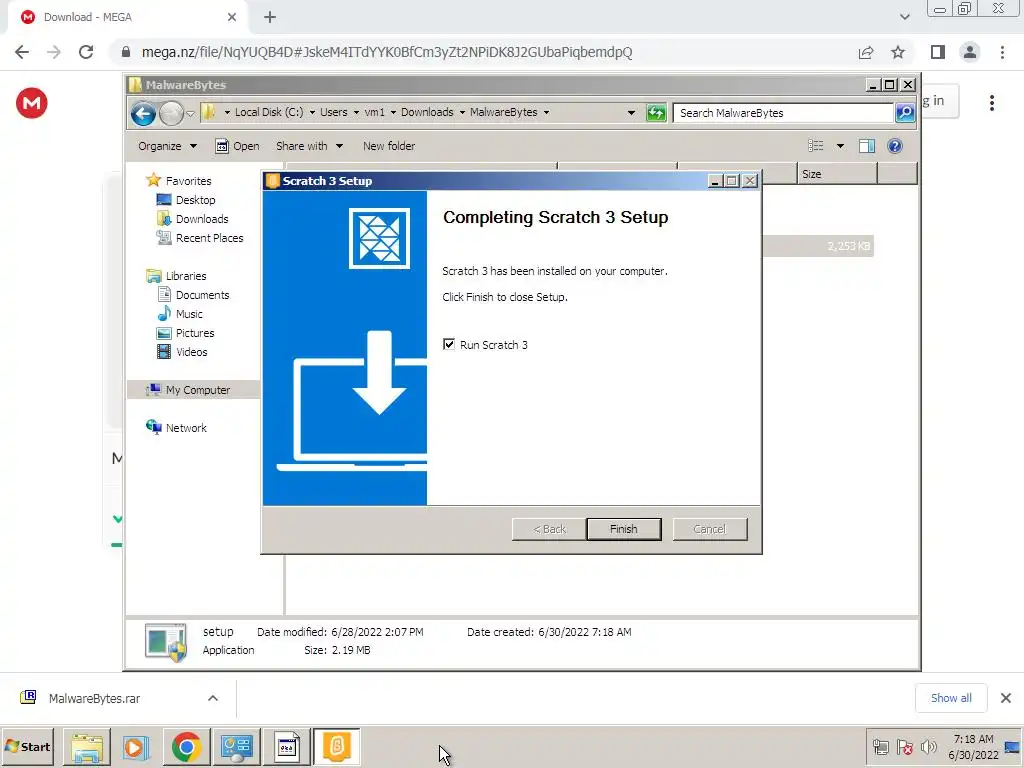Open Documents library
The image size is (1024, 768).
click(202, 295)
